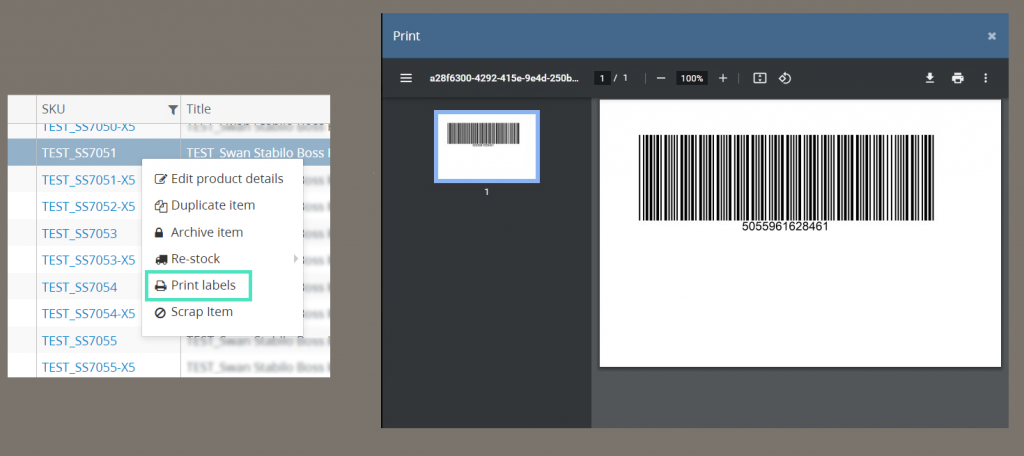Click the PDF file name a28f6300-4292
This screenshot has height=456, width=1024.
504,78
